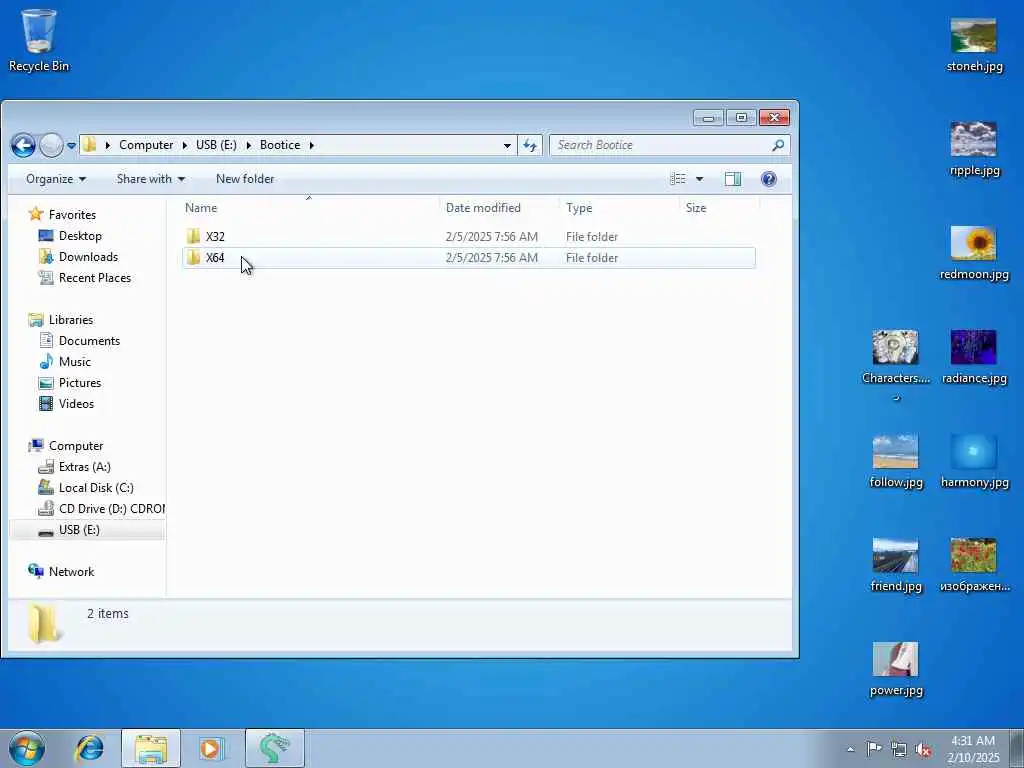Image resolution: width=1024 pixels, height=768 pixels.
Task: Sort by Date modified column header
Action: [x=500, y=208]
